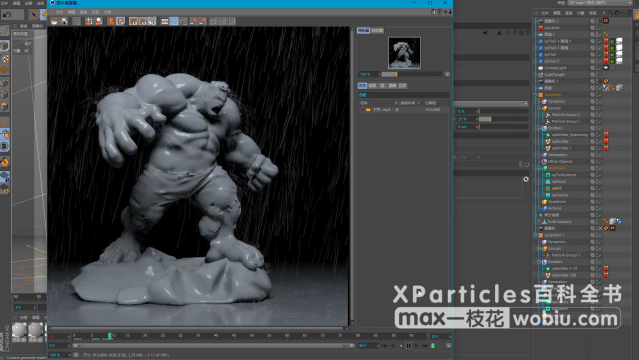Adjust the navigator zoom slider
This screenshot has height=360, width=639.
[412, 74]
